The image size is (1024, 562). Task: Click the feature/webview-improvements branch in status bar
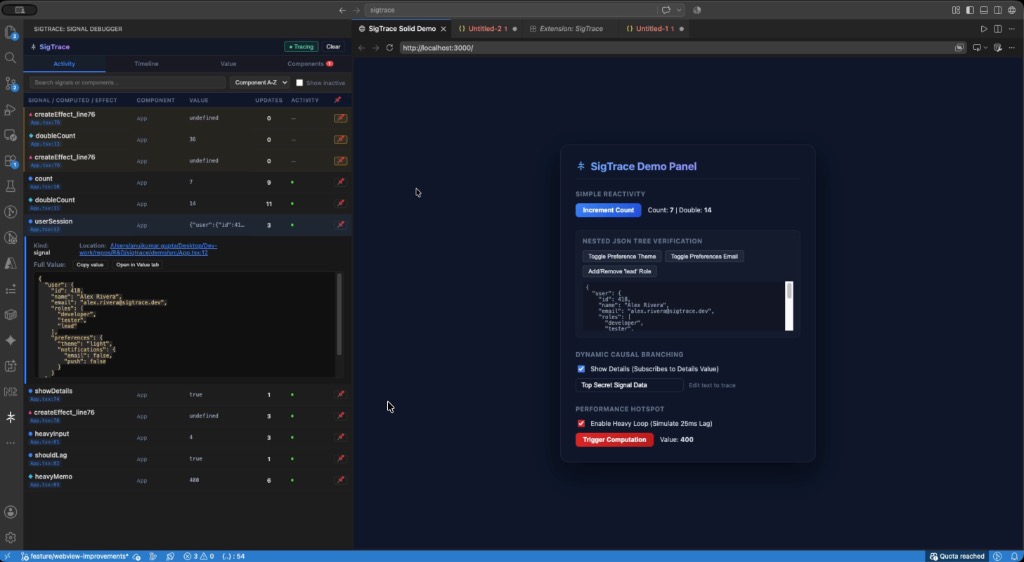pyautogui.click(x=74, y=556)
